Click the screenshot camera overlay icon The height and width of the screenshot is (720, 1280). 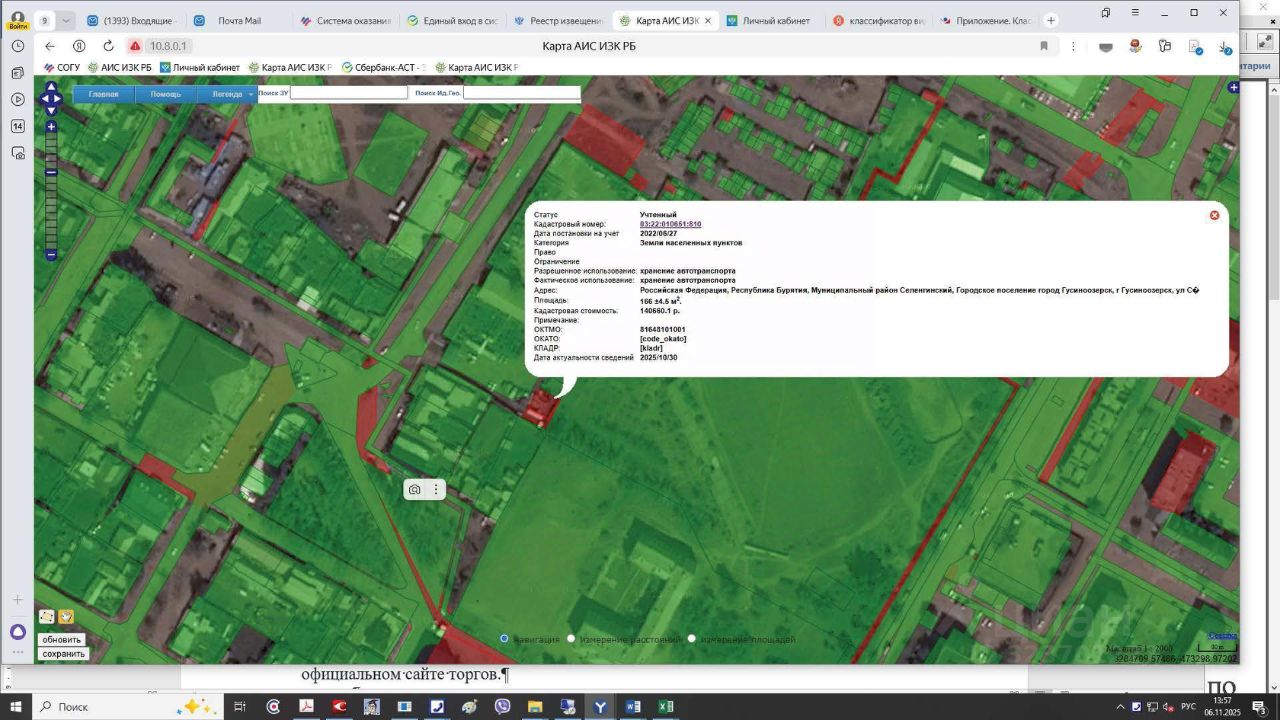tap(414, 490)
